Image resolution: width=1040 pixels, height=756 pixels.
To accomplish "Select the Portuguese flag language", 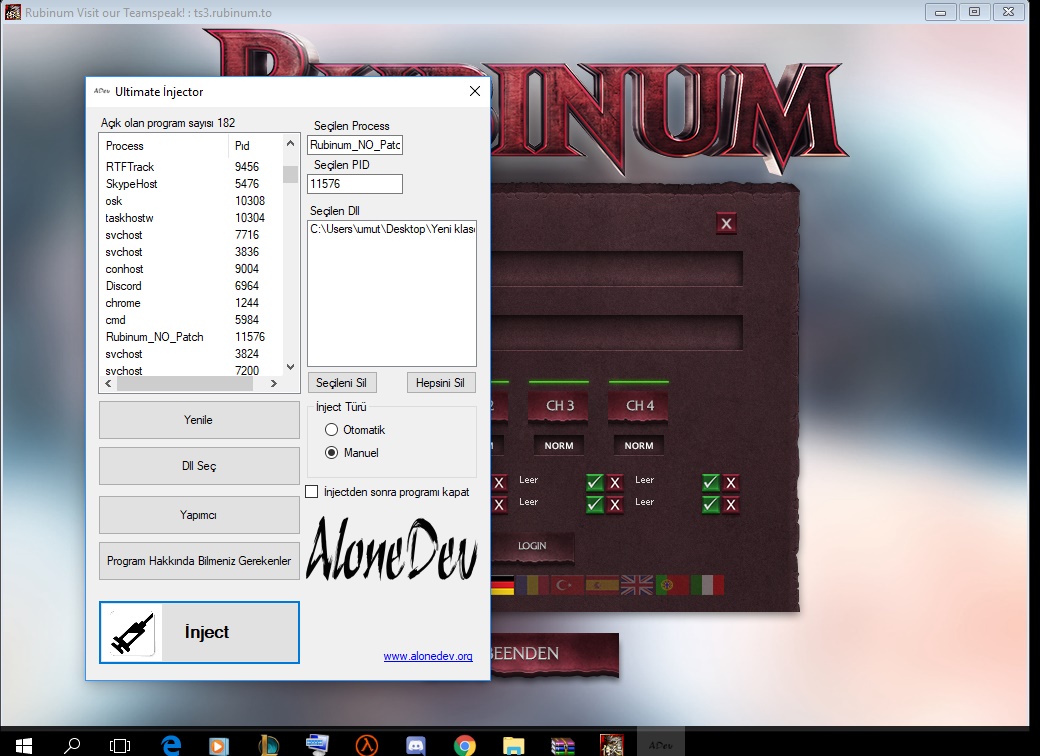I will [672, 586].
